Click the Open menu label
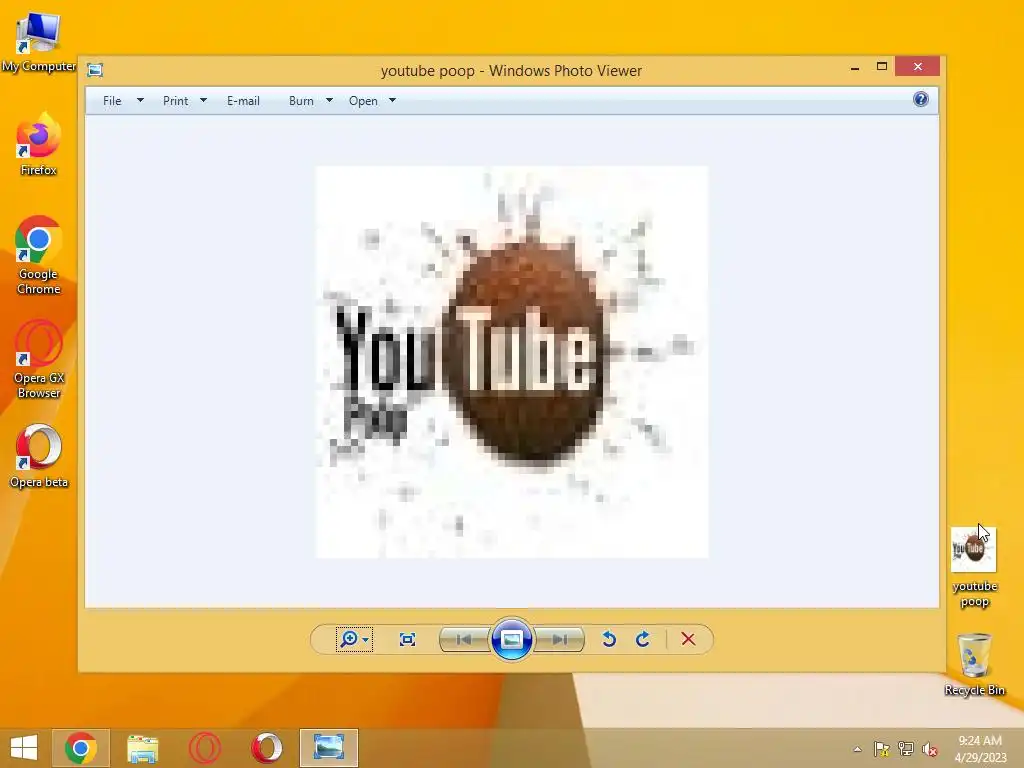Screen dimensions: 1024x768 tap(363, 101)
